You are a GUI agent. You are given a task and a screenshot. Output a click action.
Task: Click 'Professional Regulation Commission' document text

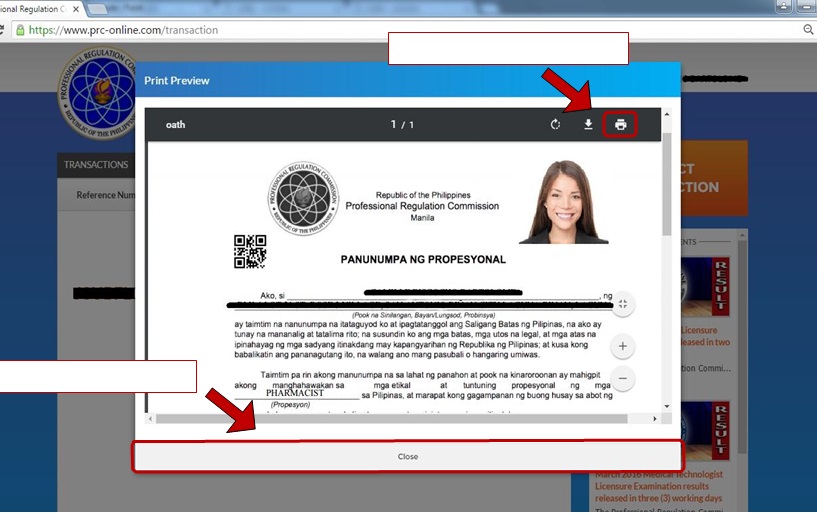422,206
